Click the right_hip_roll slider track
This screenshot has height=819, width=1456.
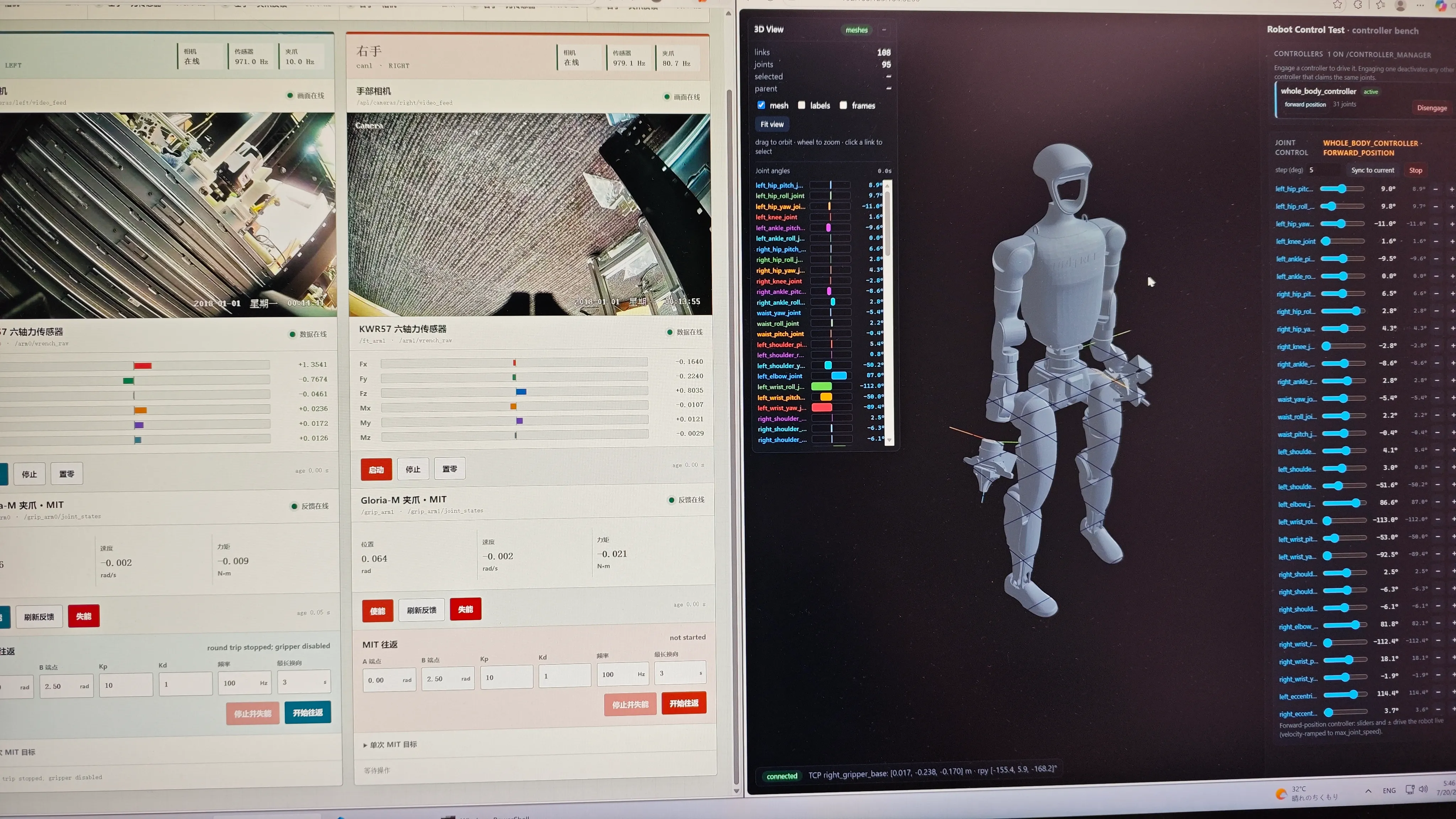point(1344,311)
